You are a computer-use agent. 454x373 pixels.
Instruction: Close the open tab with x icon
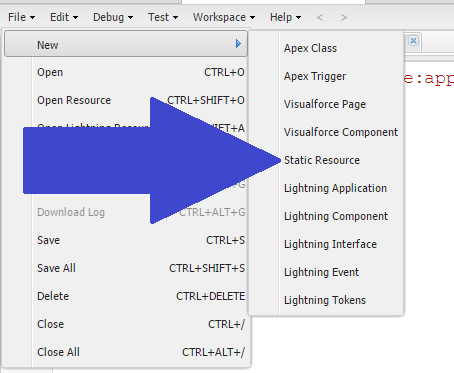point(413,41)
